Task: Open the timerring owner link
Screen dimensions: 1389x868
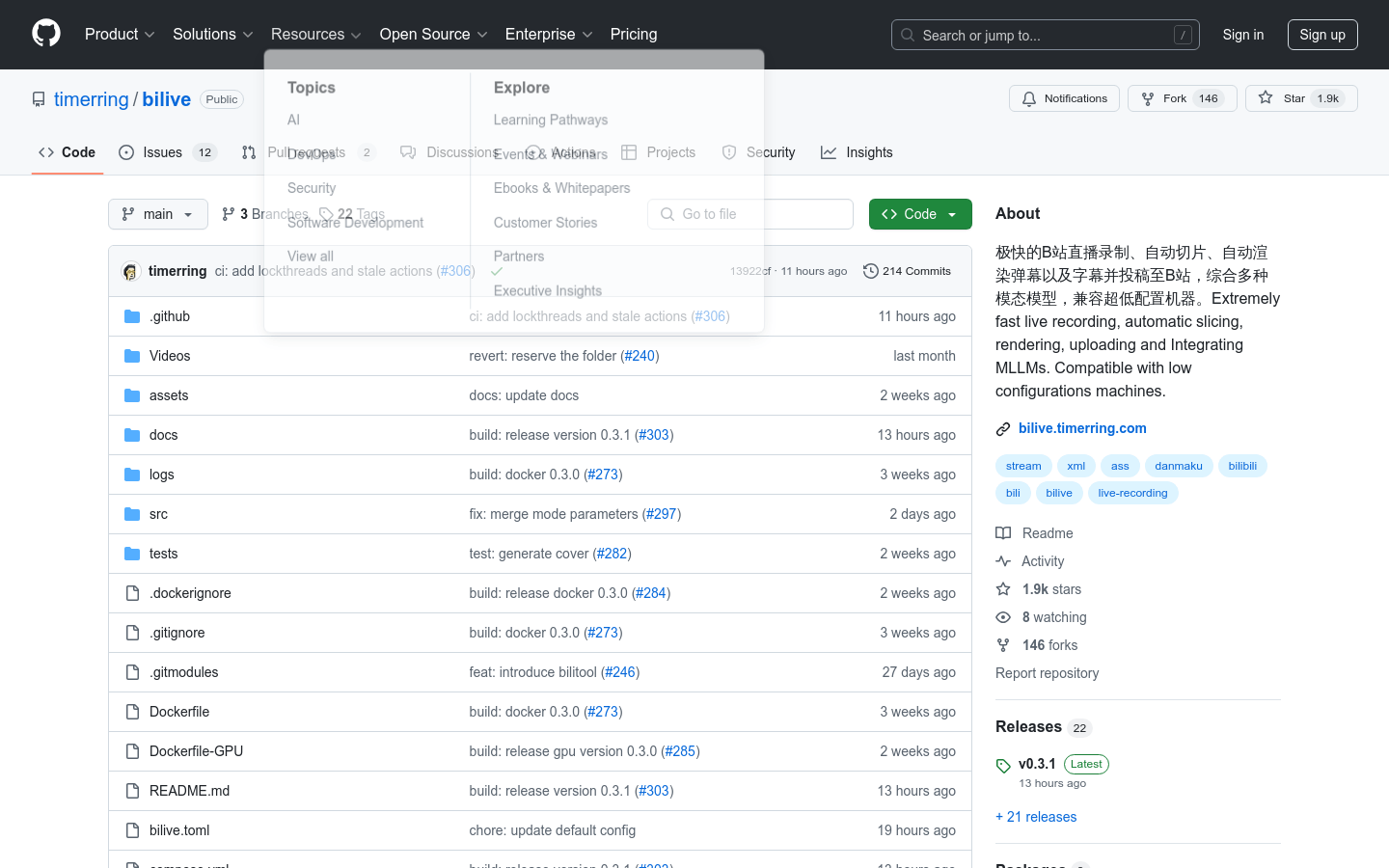Action: click(92, 99)
